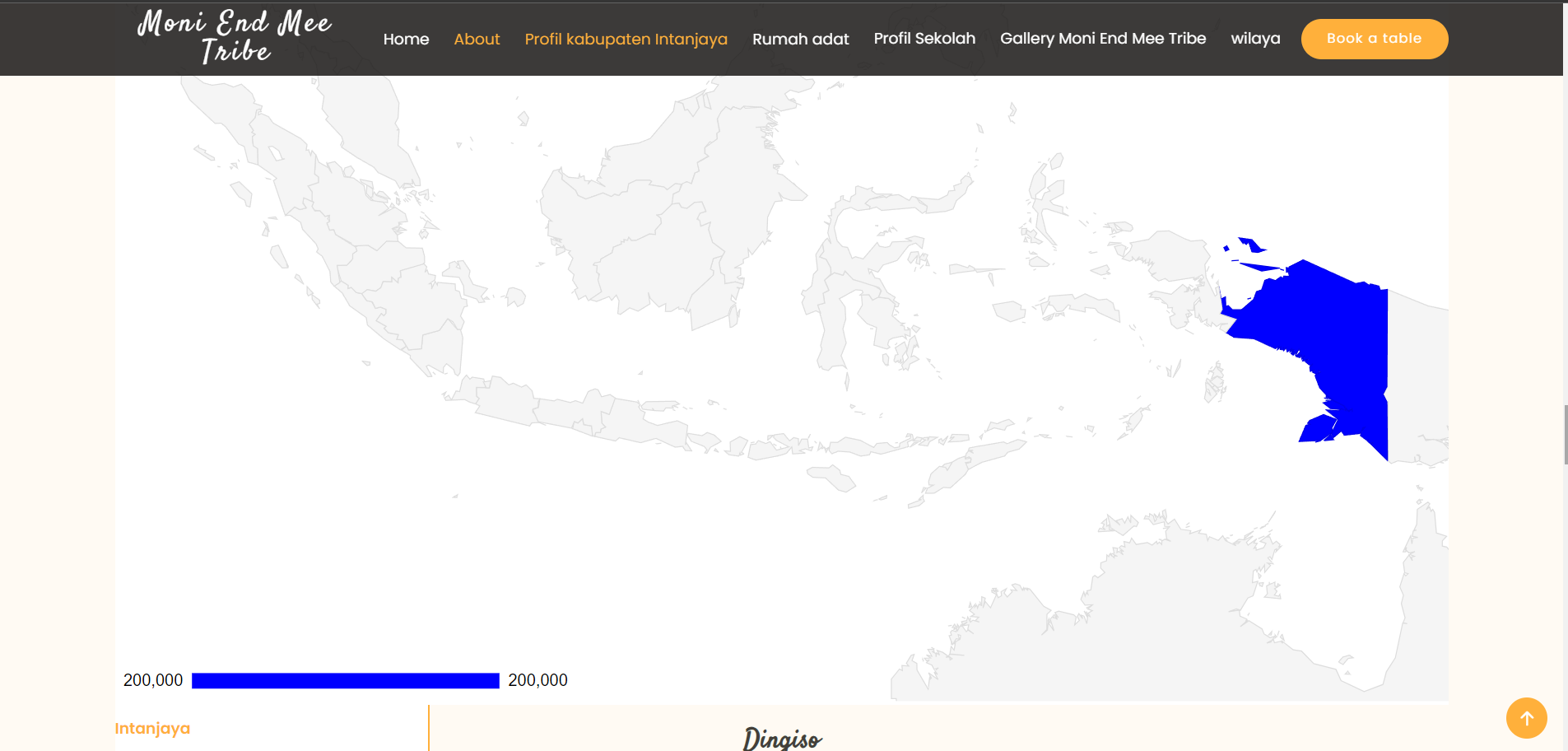This screenshot has width=1568, height=751.
Task: Click the blue legend color bar
Action: [345, 680]
